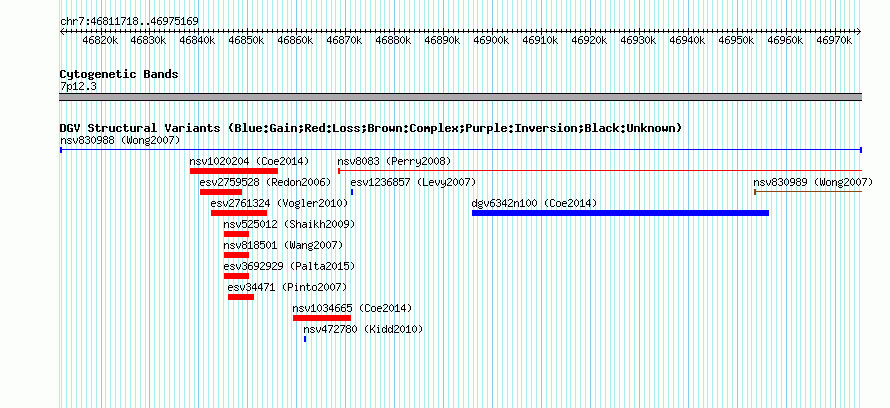Click esv2761324 (Vogler2010) label
The height and width of the screenshot is (408, 890).
(x=279, y=204)
